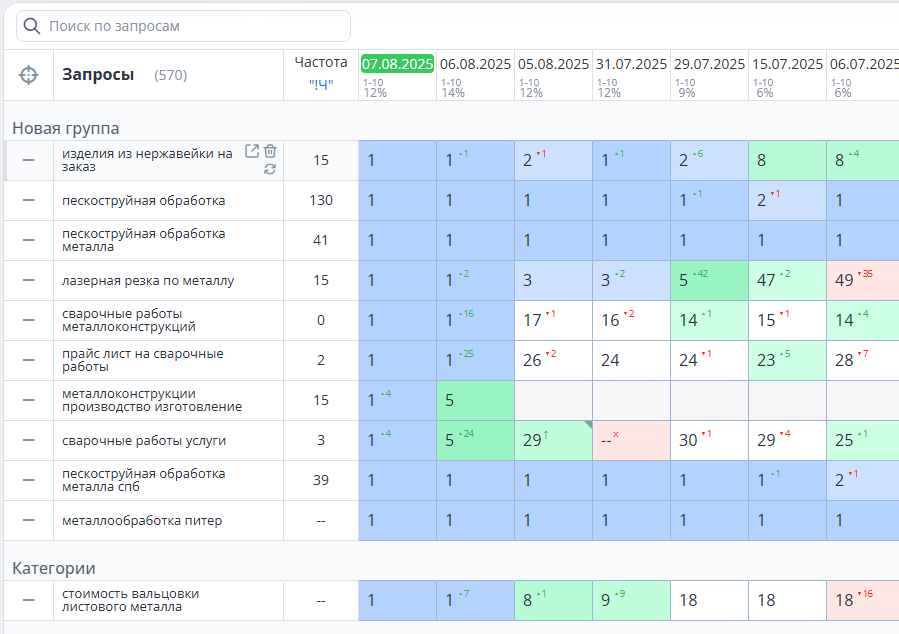
Task: Click the pink '--' cell for 'сварочные работы услуги'
Action: point(631,440)
